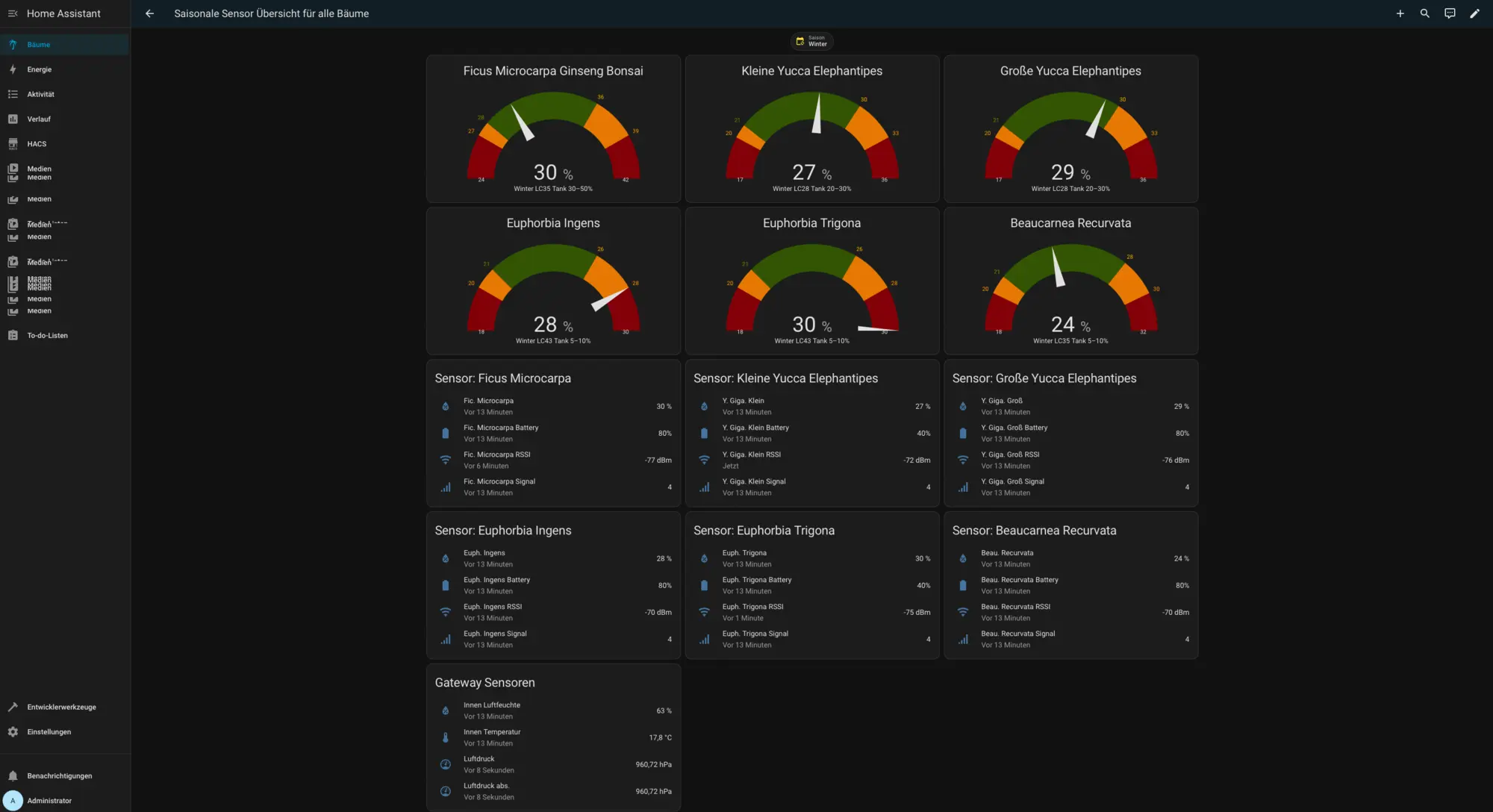Click Innen Temperatur thermometer icon
Screen dimensions: 1493x812
coord(446,737)
